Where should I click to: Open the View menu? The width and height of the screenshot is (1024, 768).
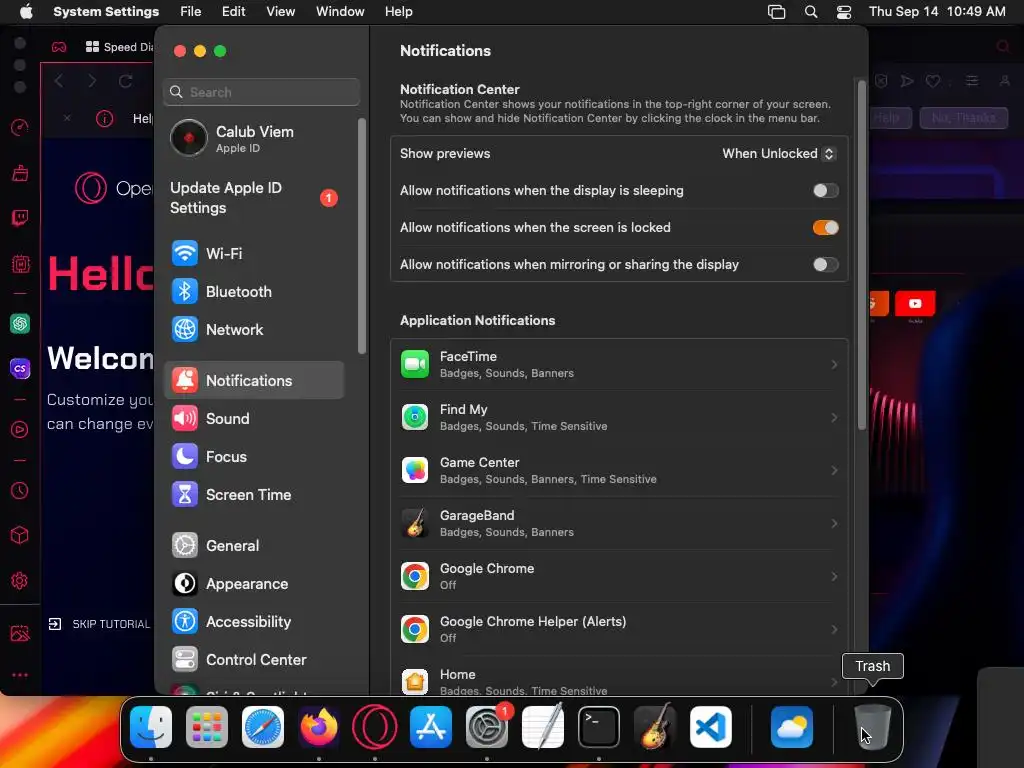tap(281, 12)
